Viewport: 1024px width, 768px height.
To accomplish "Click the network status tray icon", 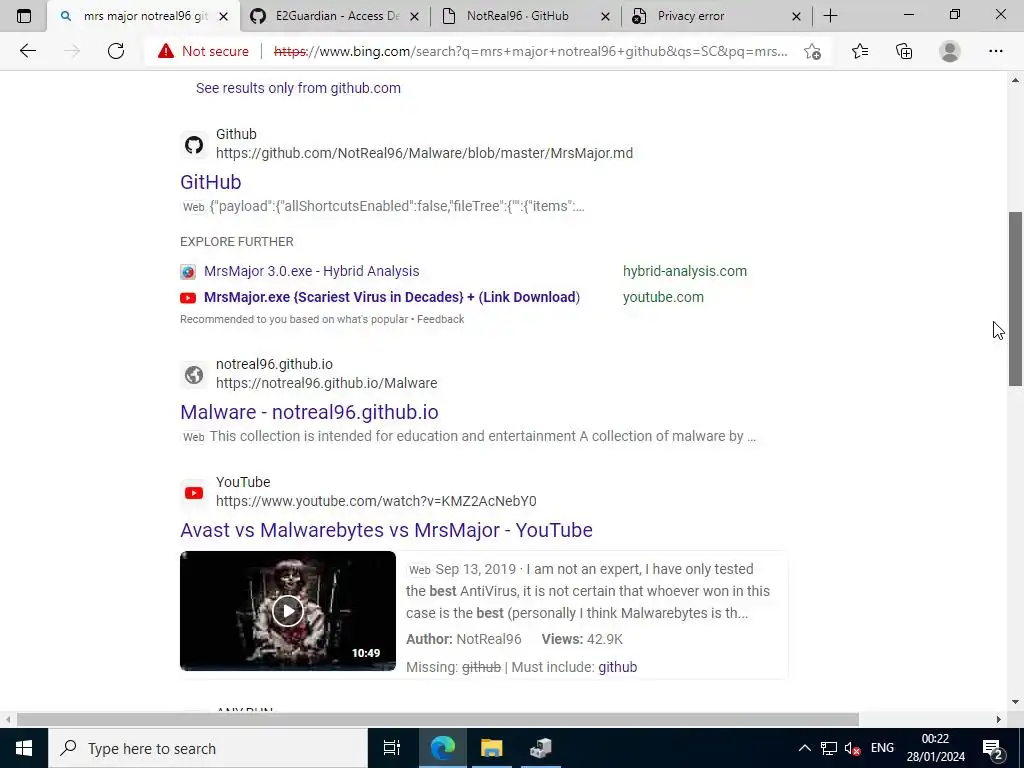I will pos(829,748).
